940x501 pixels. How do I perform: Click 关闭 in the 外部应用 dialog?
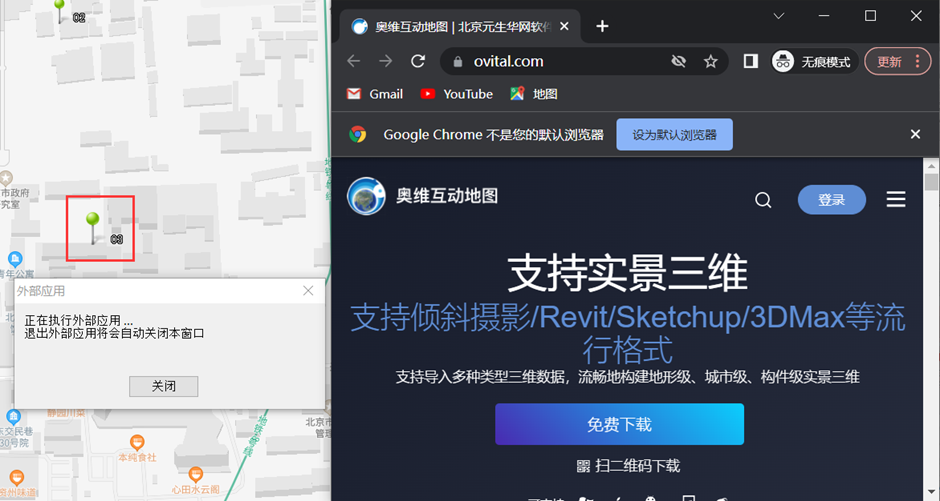point(164,386)
